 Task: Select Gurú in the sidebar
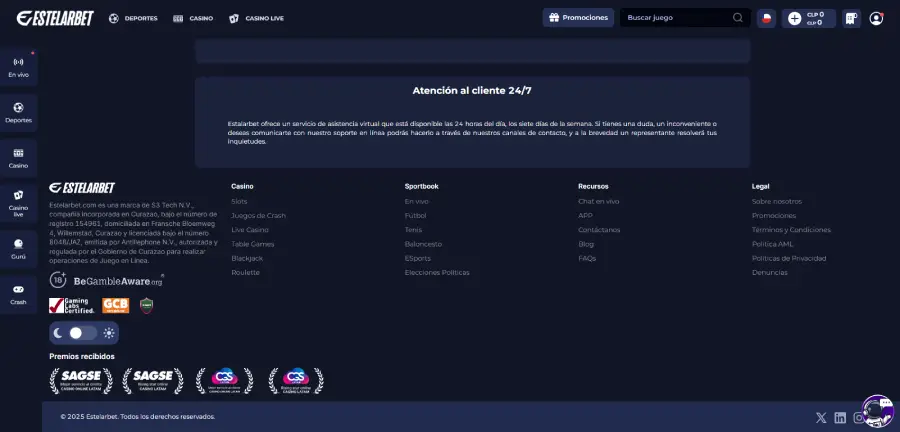pos(18,249)
